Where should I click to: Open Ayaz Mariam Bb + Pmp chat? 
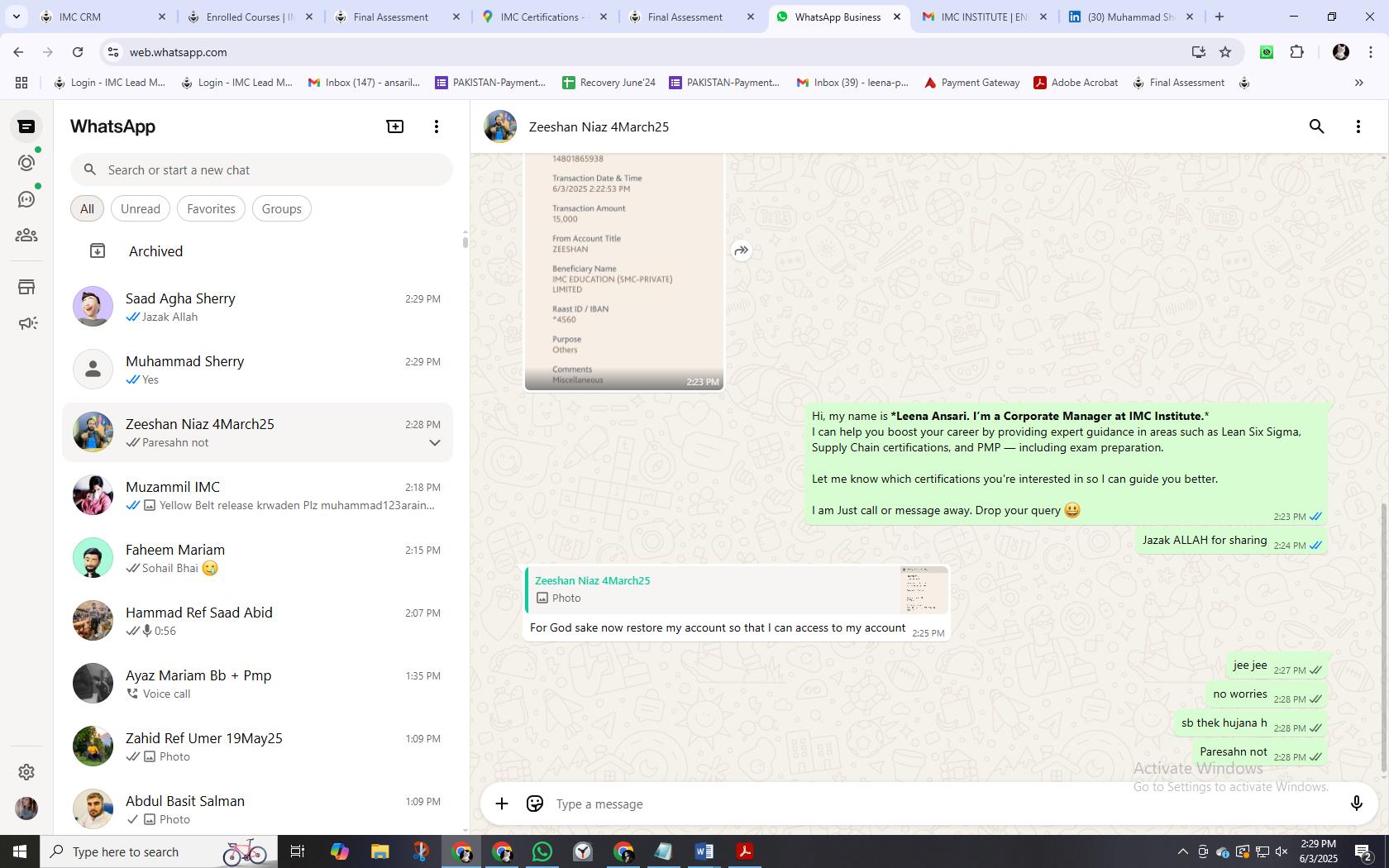coord(258,684)
